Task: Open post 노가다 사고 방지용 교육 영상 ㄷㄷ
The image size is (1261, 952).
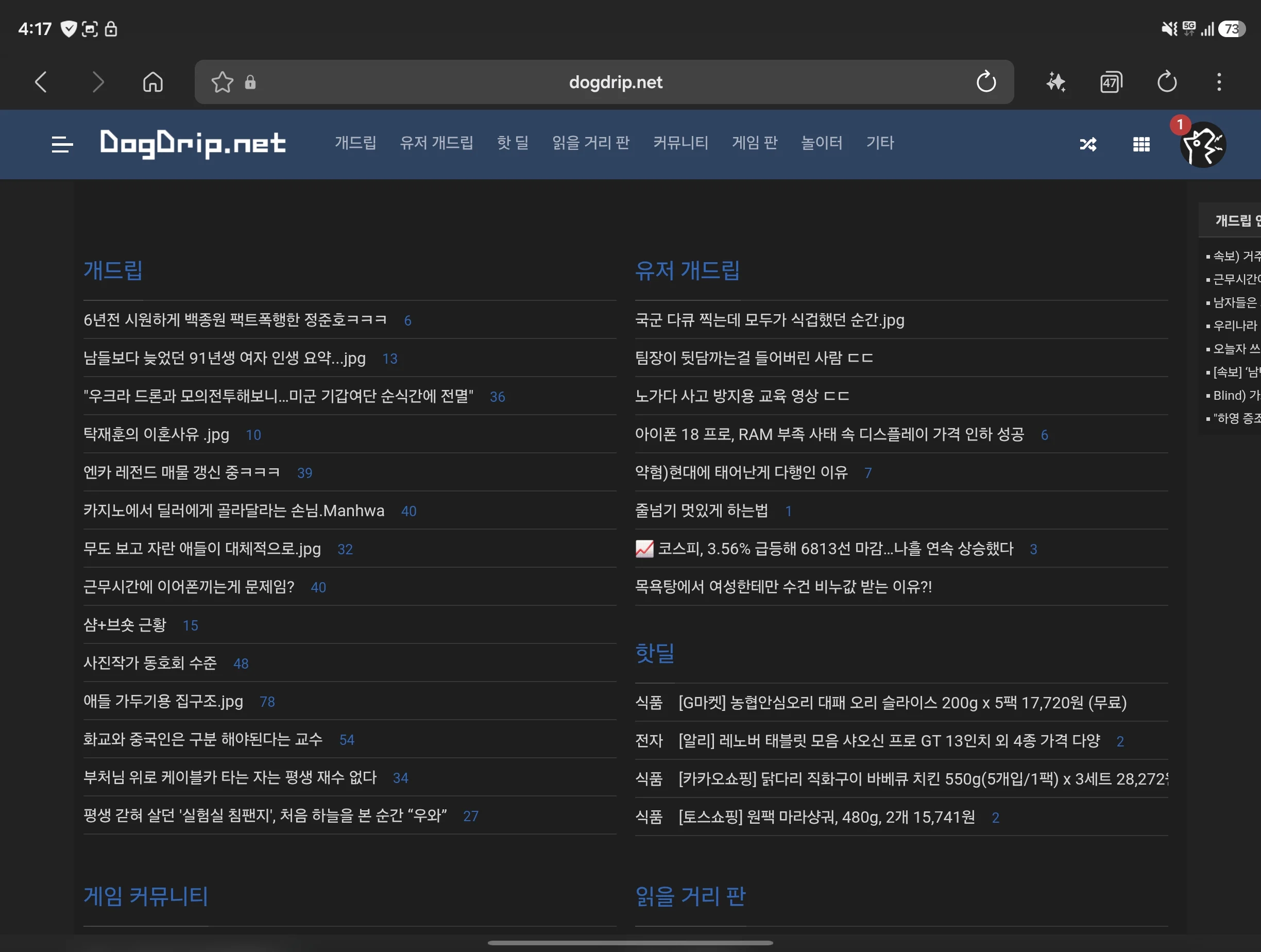Action: tap(742, 396)
